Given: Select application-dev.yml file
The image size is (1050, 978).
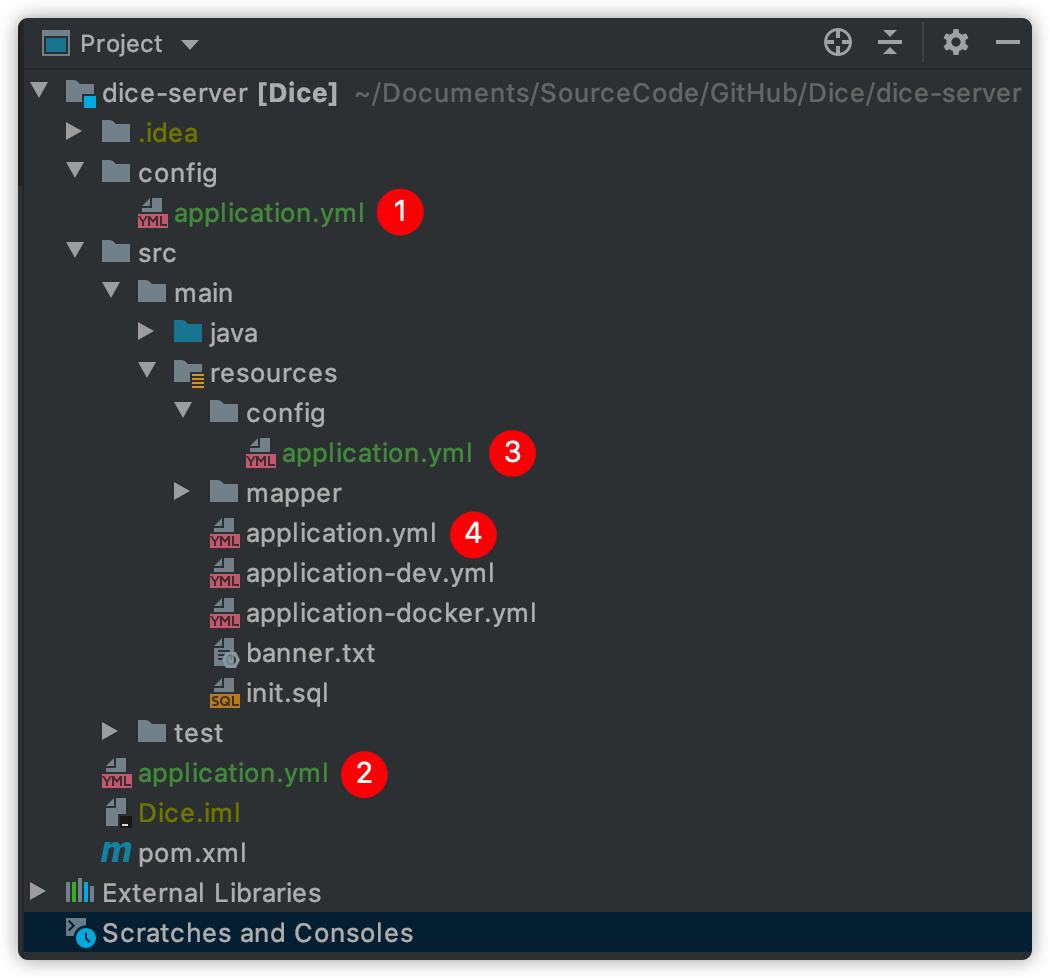Looking at the screenshot, I should click(369, 573).
